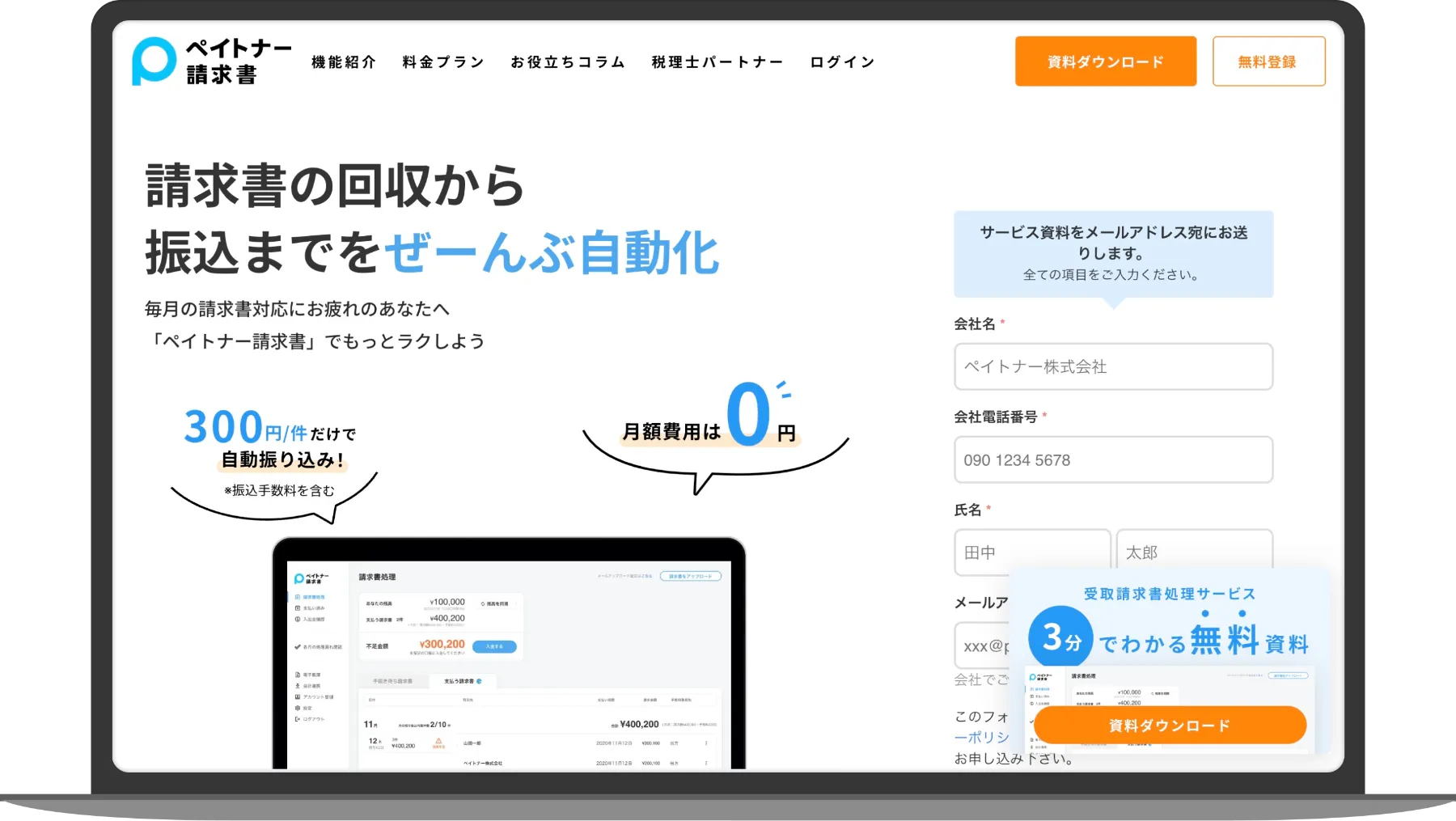Click the 自動振り込み! text
The height and width of the screenshot is (821, 1456).
pos(283,460)
